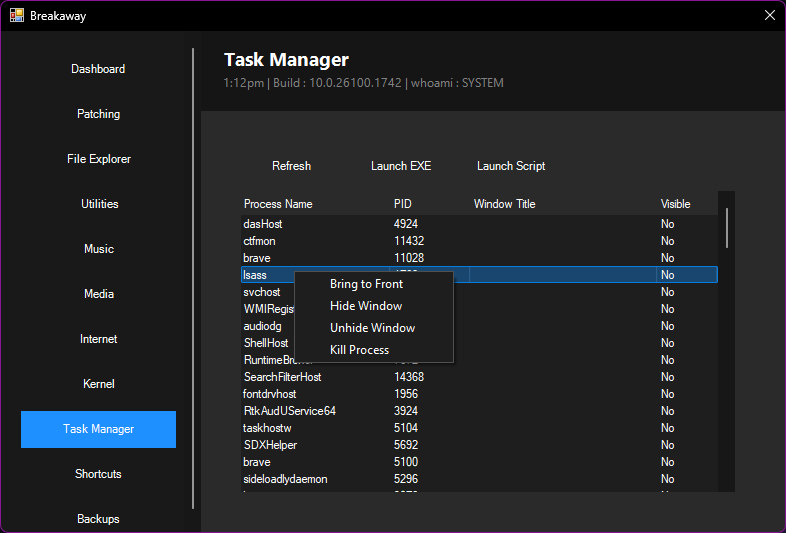Click PID 11432 cell
The image size is (786, 533).
pos(409,241)
